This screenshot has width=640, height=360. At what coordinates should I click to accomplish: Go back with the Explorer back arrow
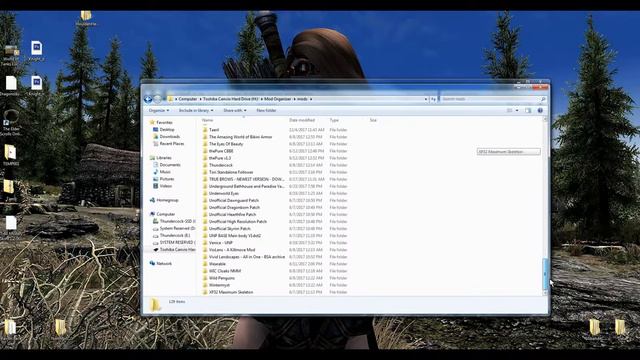point(148,99)
